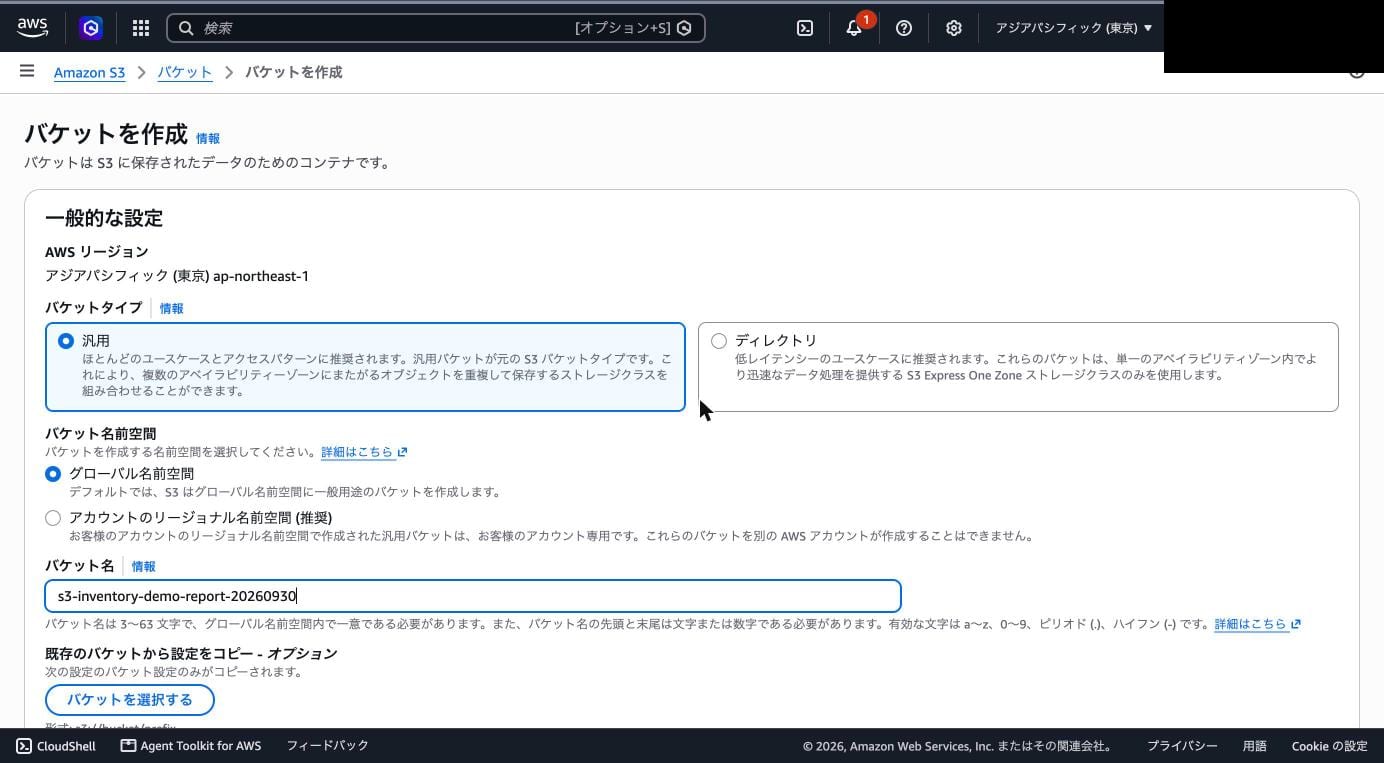Navigate to Amazon S3 breadcrumb
Viewport: 1384px width, 763px height.
(x=89, y=72)
